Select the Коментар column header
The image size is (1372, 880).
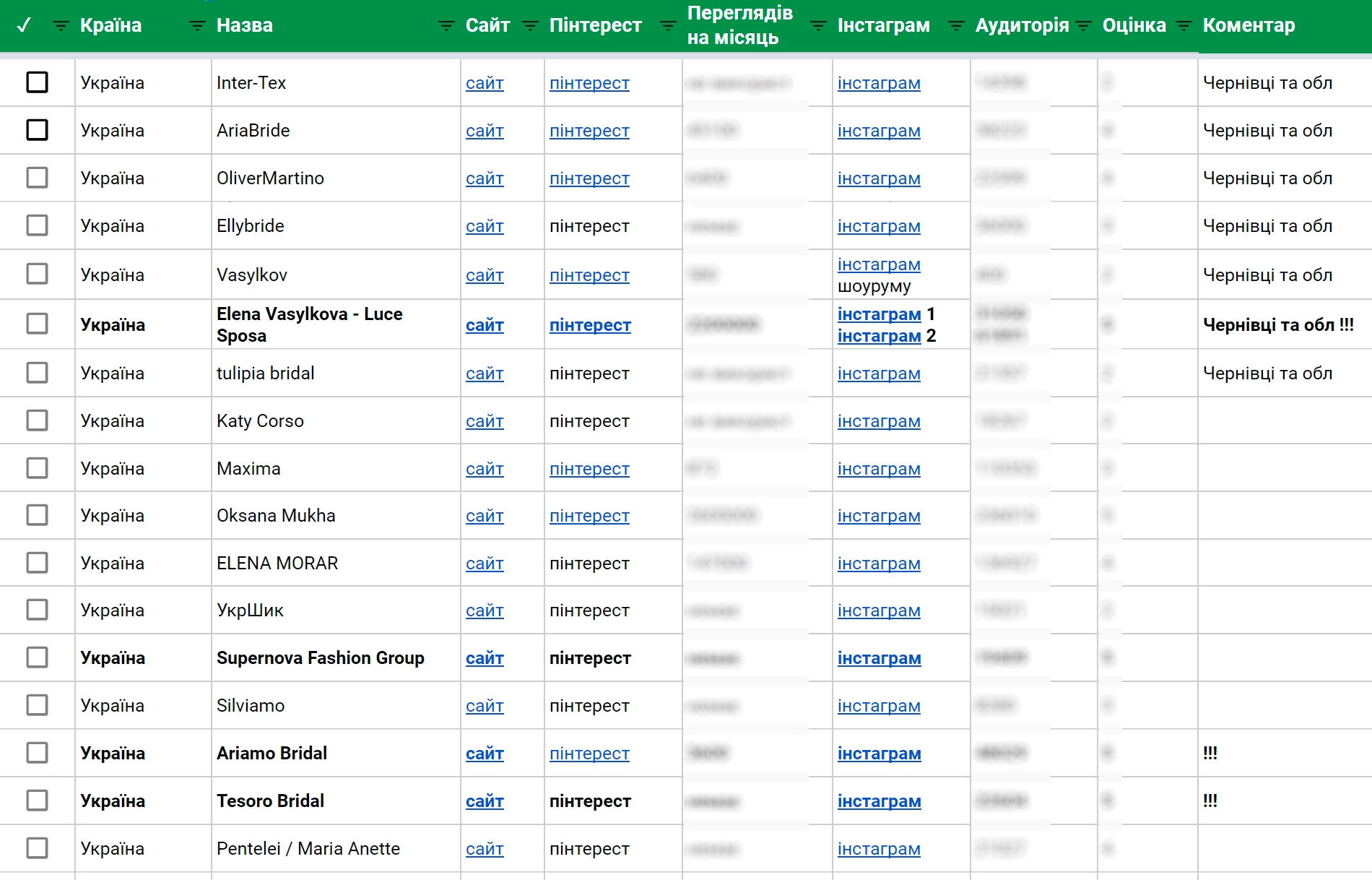tap(1249, 25)
